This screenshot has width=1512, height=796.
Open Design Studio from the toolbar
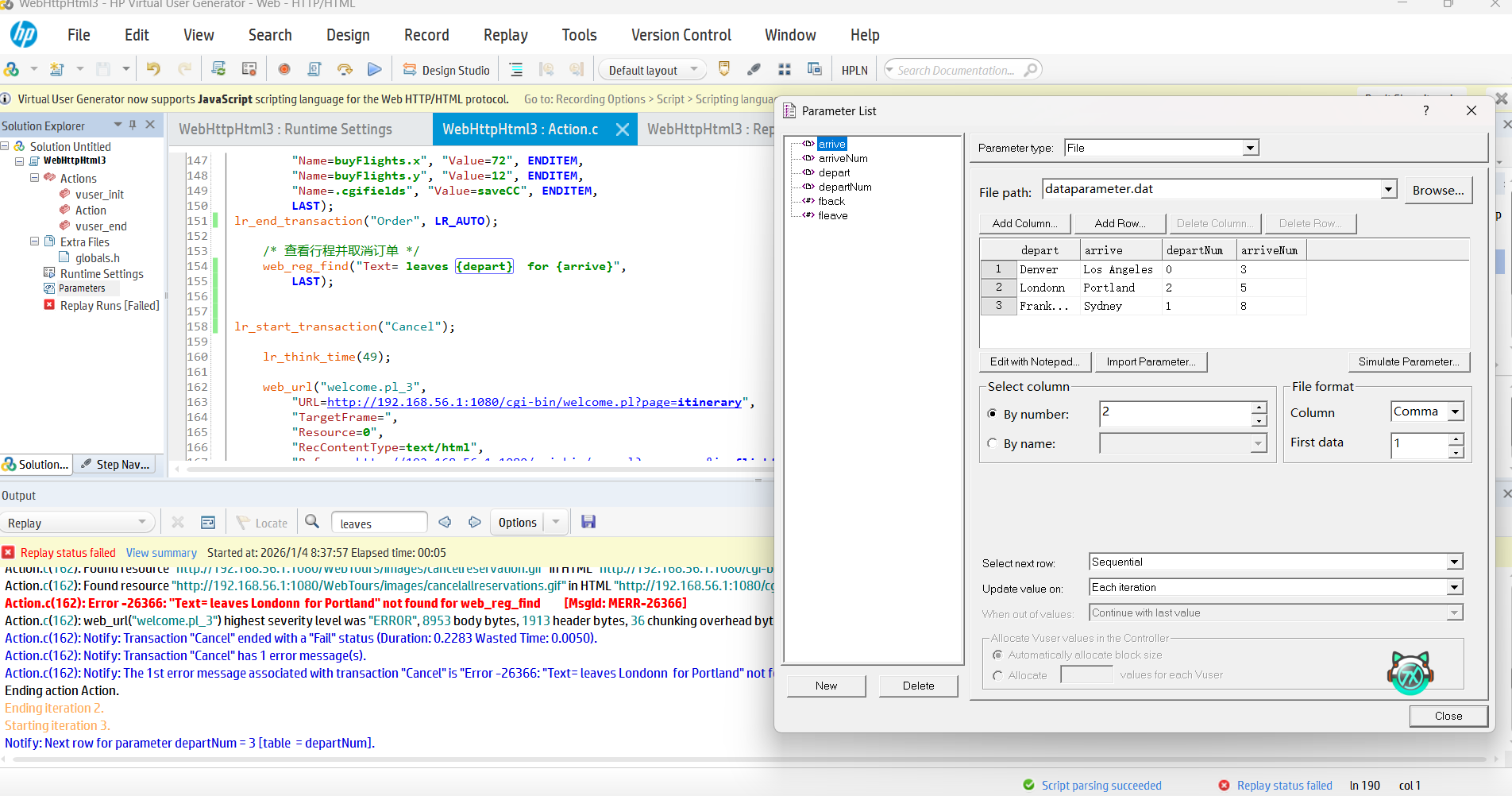446,70
